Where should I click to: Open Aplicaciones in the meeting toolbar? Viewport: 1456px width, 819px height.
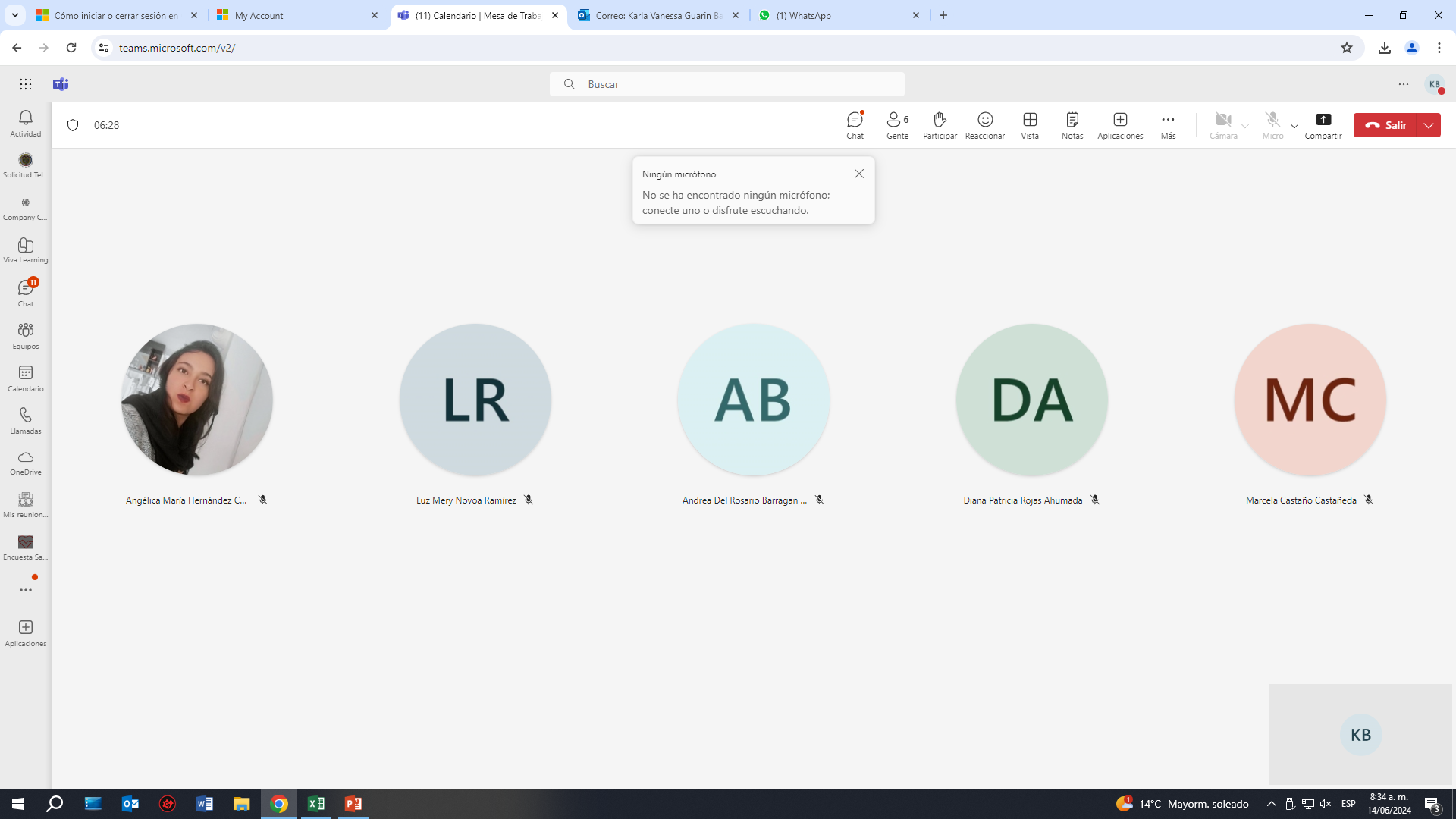coord(1119,125)
